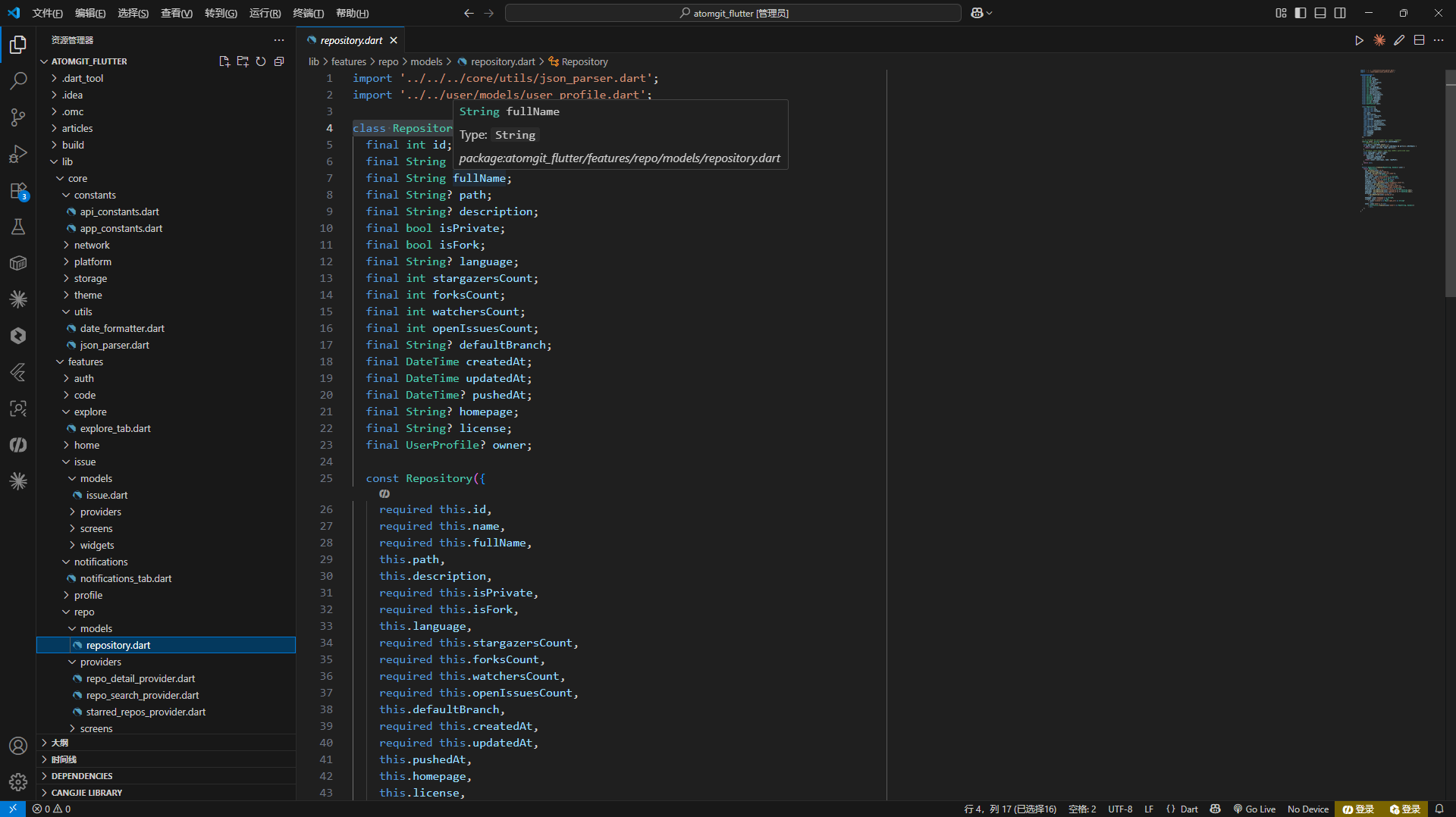Click errors and warnings count in status bar
Viewport: 1456px width, 817px height.
pyautogui.click(x=52, y=809)
